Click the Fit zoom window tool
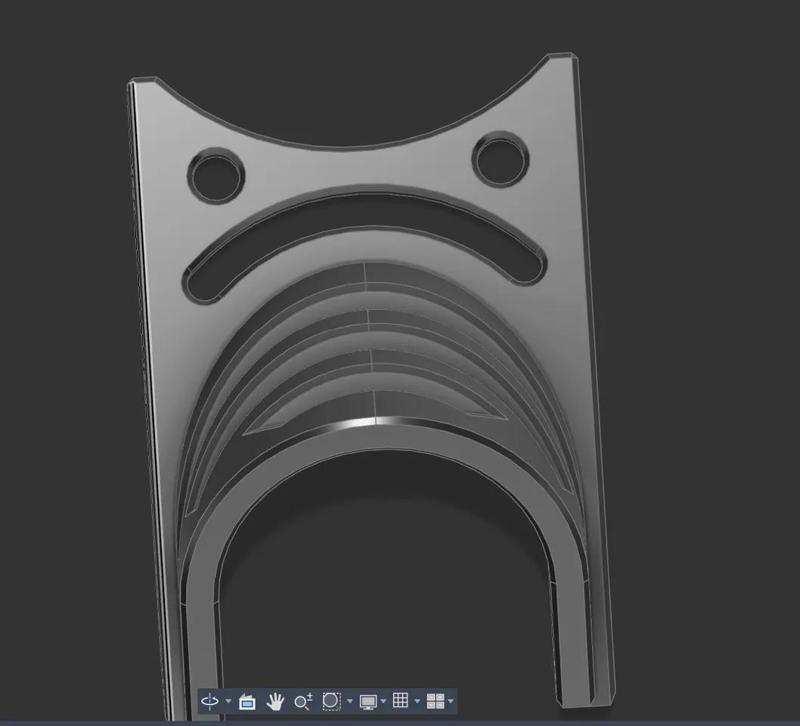 tap(332, 701)
